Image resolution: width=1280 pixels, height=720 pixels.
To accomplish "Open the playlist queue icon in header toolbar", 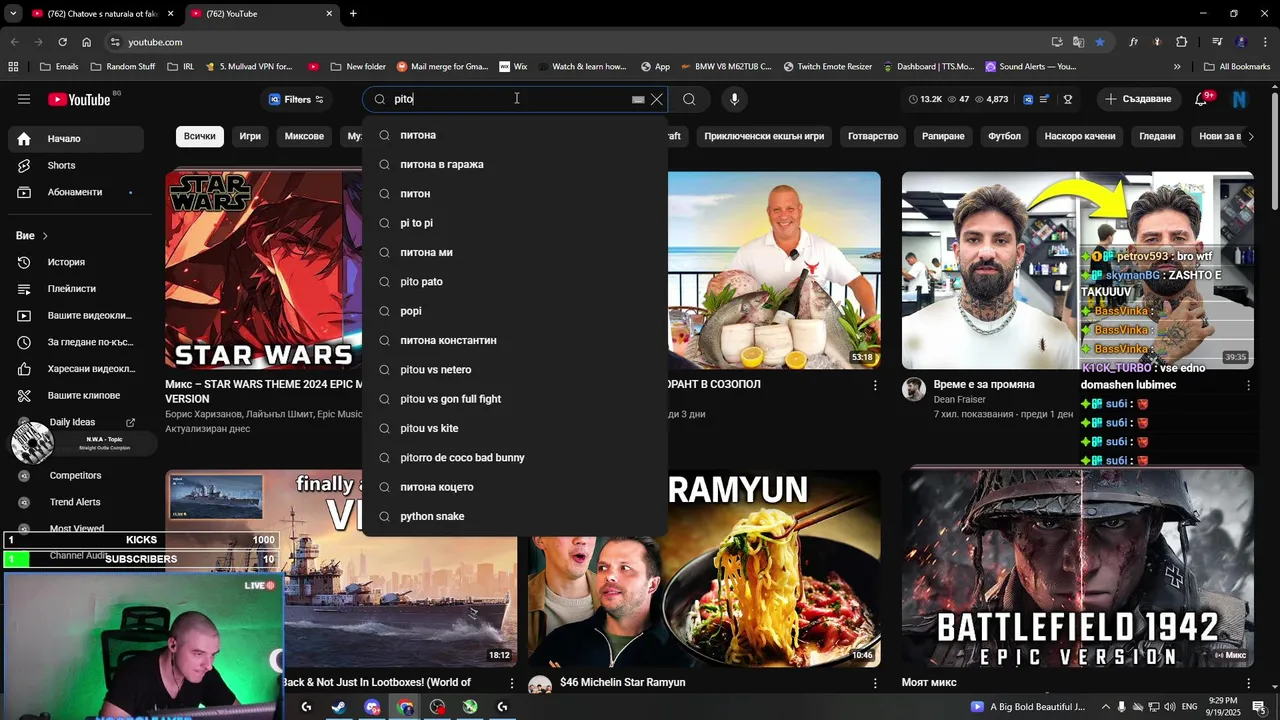I will click(x=1044, y=99).
